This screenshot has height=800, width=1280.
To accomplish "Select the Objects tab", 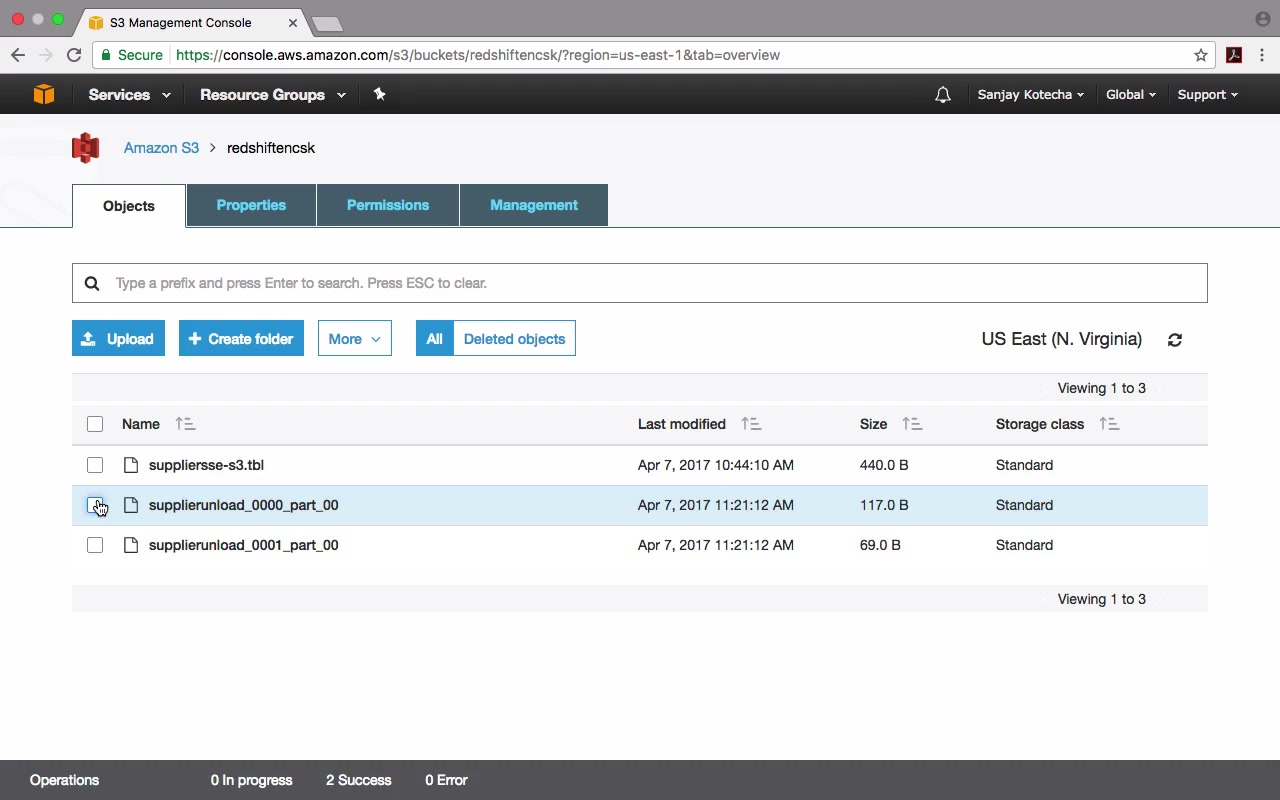I will tap(129, 206).
